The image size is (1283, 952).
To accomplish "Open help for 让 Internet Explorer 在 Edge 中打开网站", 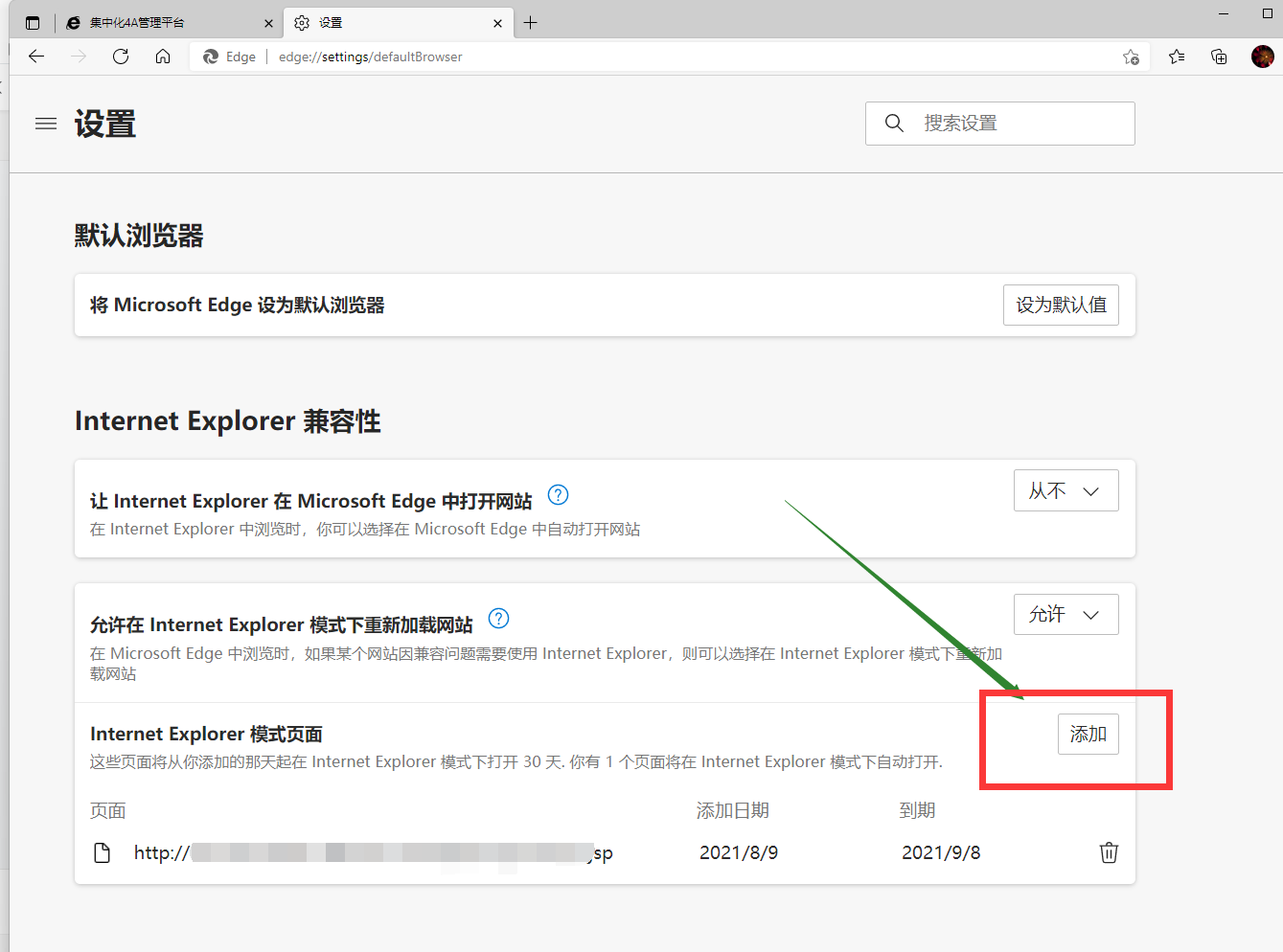I will [558, 494].
